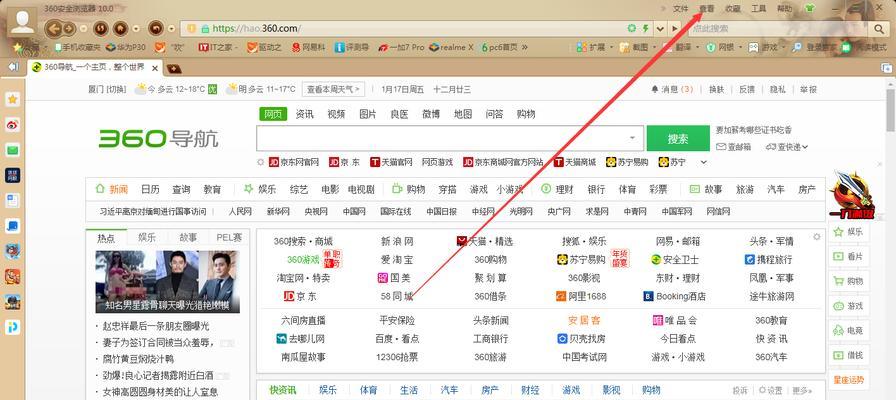
Task: Click the restore closed page undo icon
Action: 156,28
